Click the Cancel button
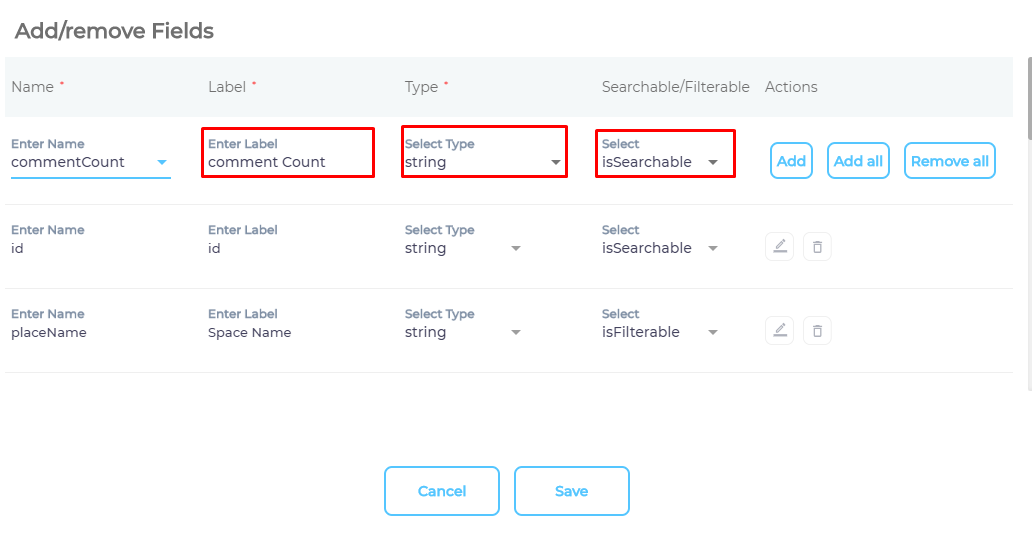The width and height of the screenshot is (1032, 537). [x=442, y=491]
